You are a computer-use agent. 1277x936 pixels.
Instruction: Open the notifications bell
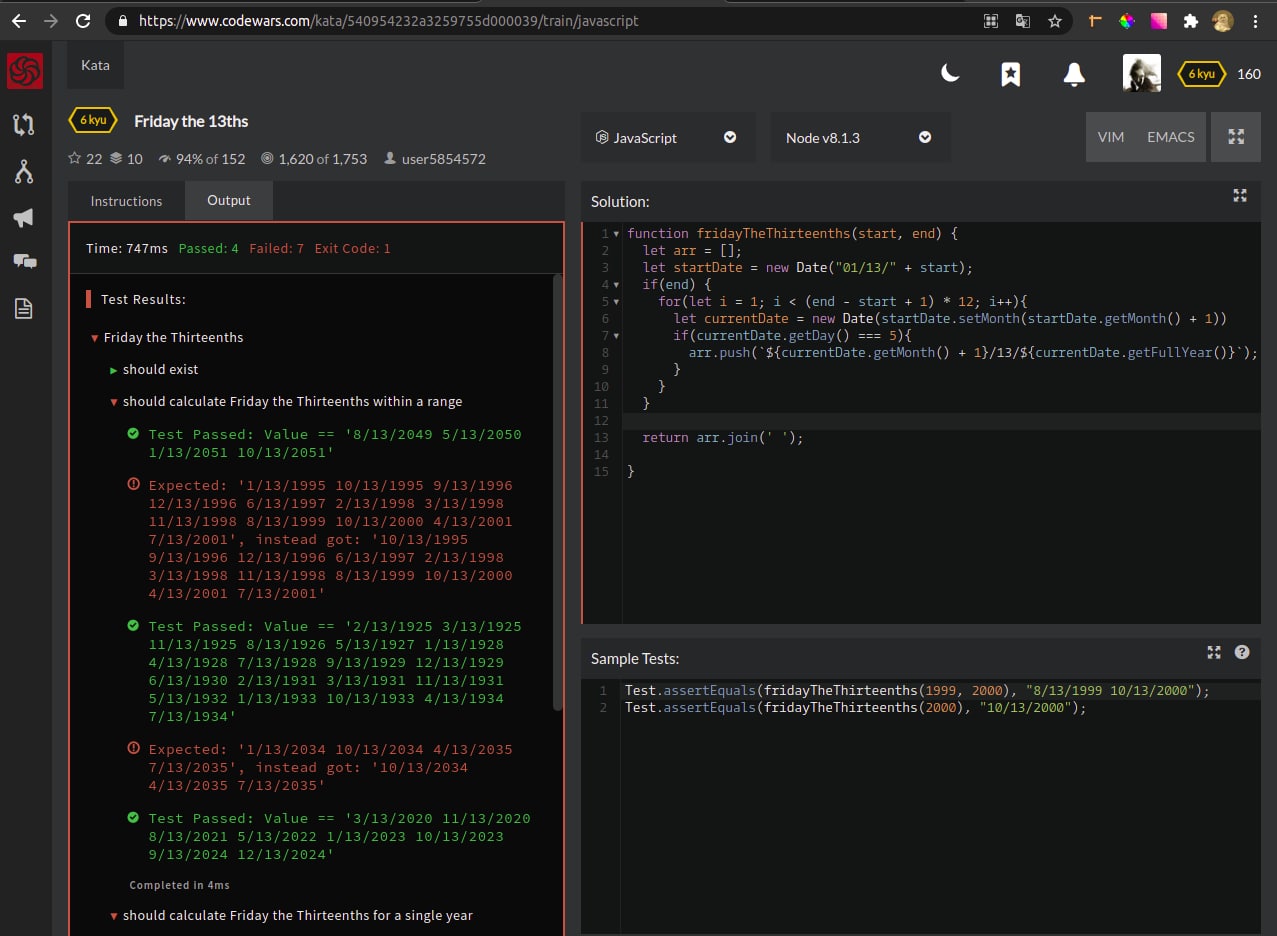[x=1074, y=74]
